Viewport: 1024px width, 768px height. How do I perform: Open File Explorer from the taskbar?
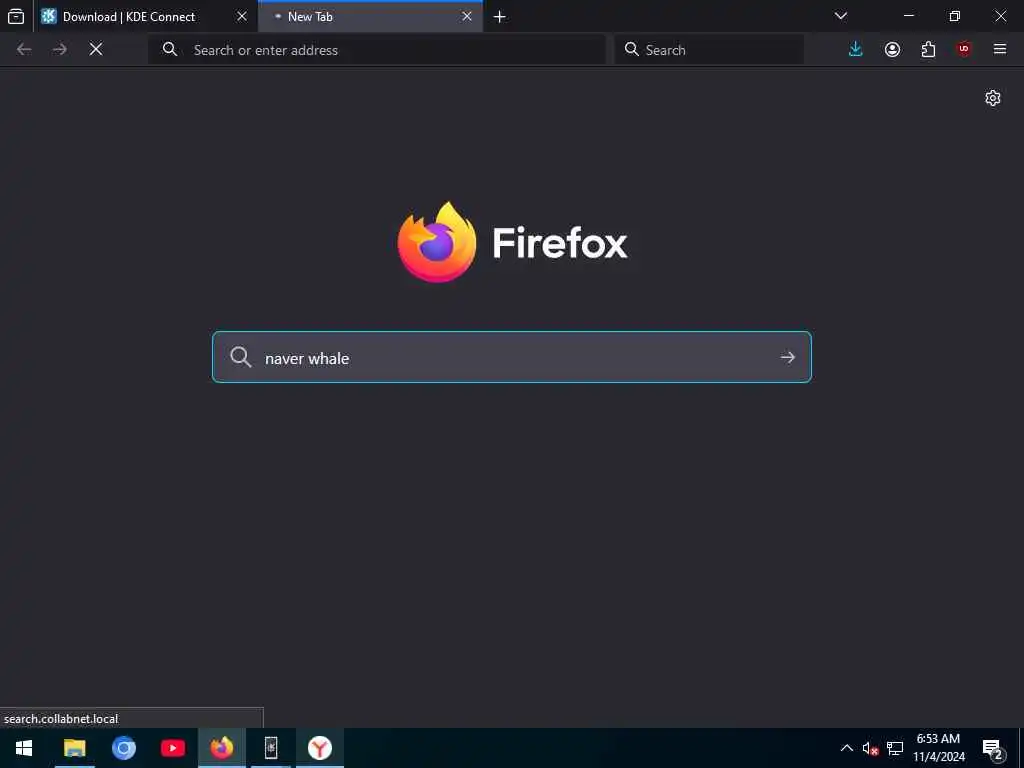click(74, 748)
